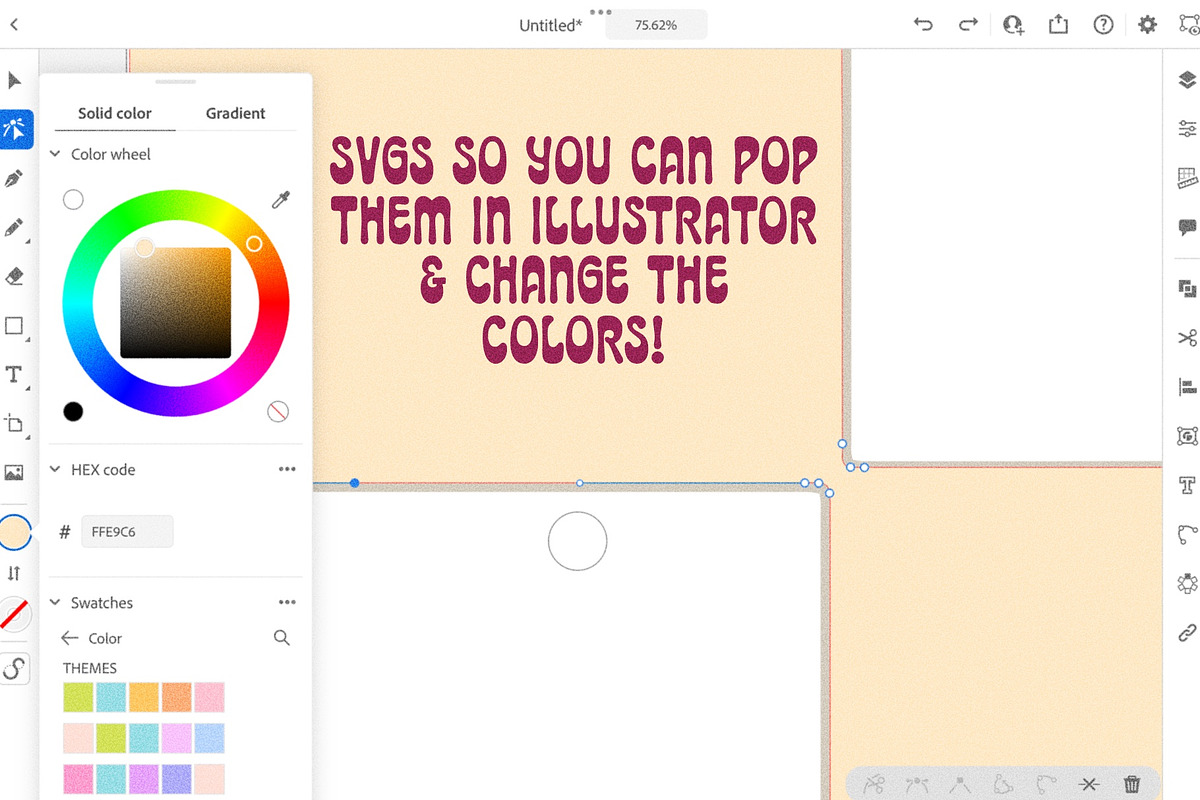Pick a color with the eyedropper
Viewport: 1200px width, 800px height.
[x=280, y=200]
